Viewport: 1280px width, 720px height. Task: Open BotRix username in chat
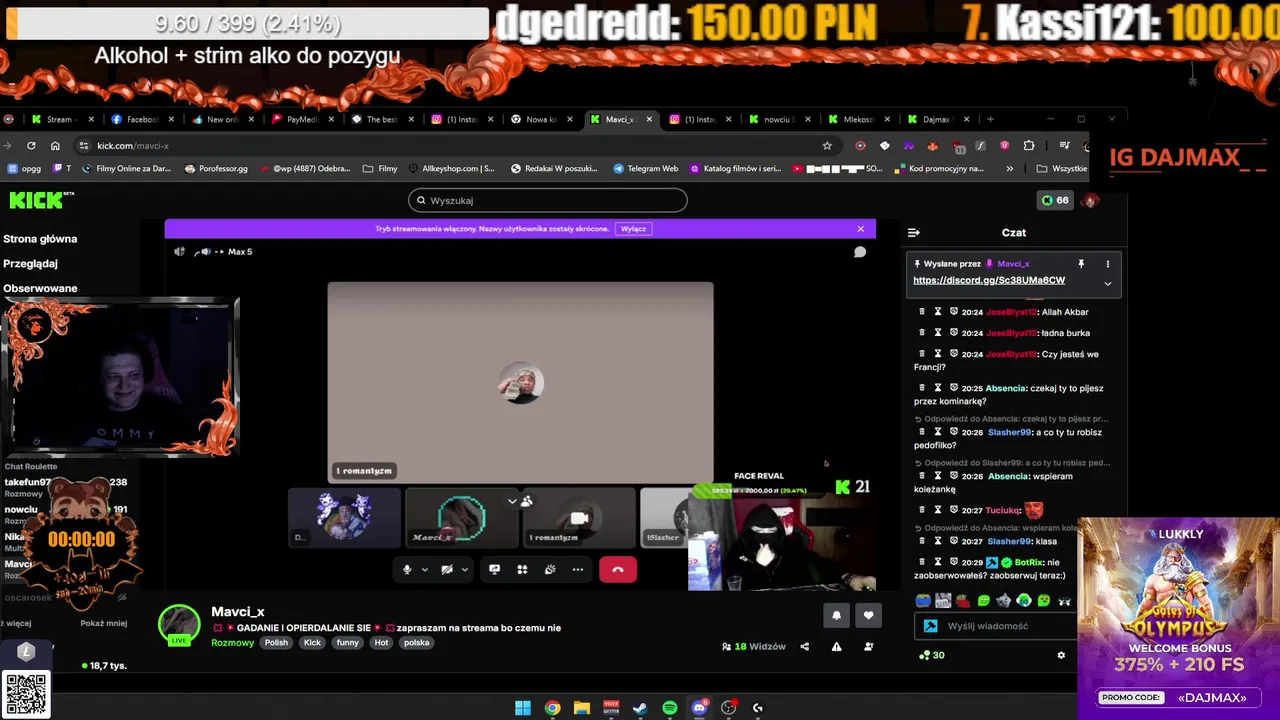tap(1029, 562)
